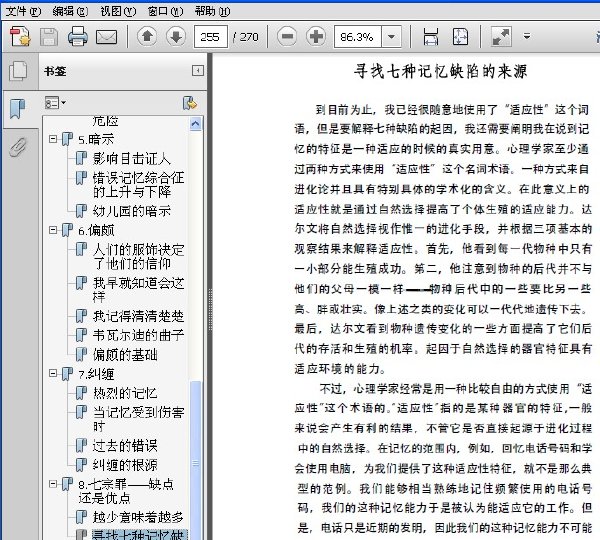This screenshot has width=600, height=540.
Task: Zoom out with the minus button
Action: (287, 37)
